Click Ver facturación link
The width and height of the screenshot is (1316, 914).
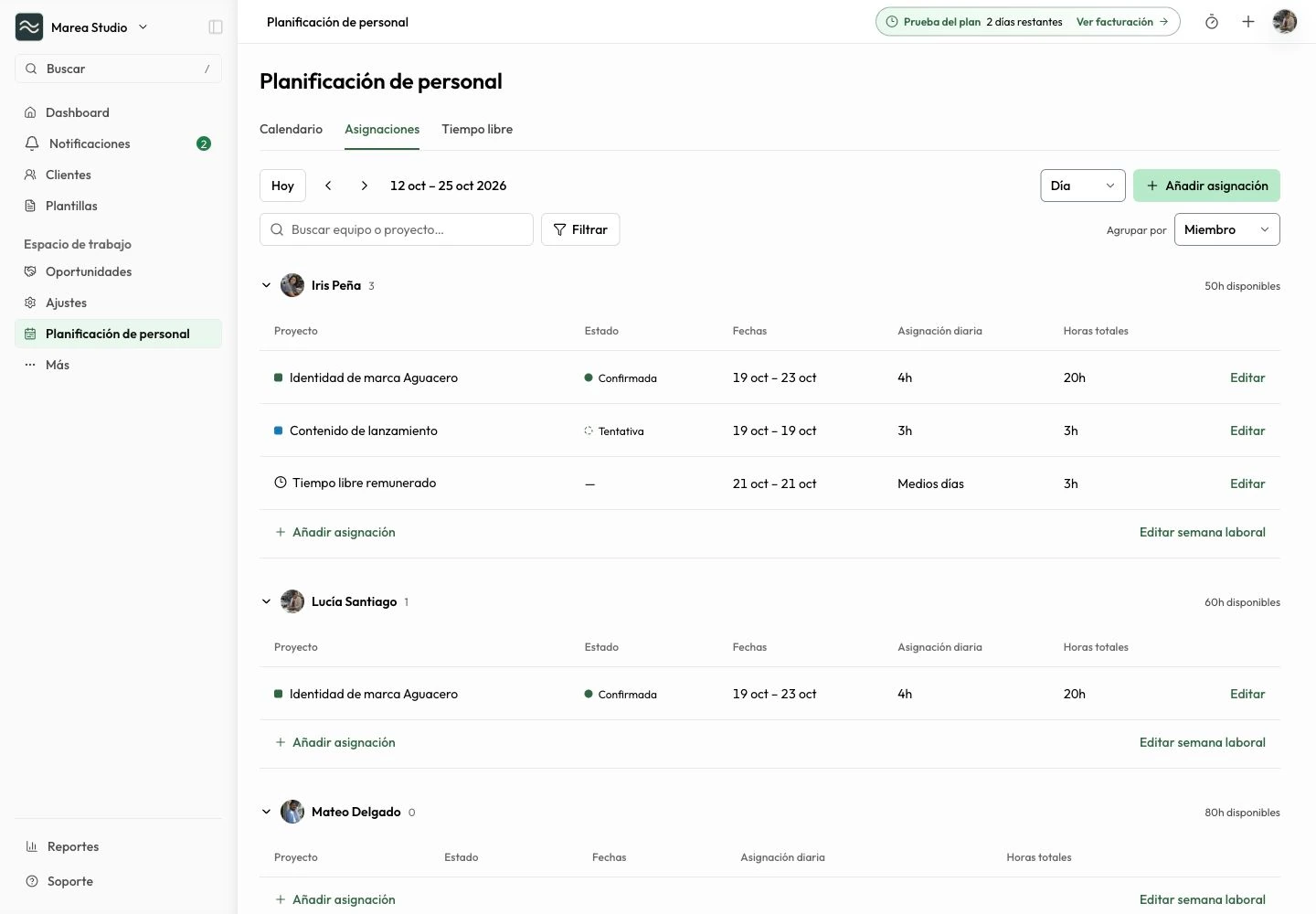(1122, 22)
